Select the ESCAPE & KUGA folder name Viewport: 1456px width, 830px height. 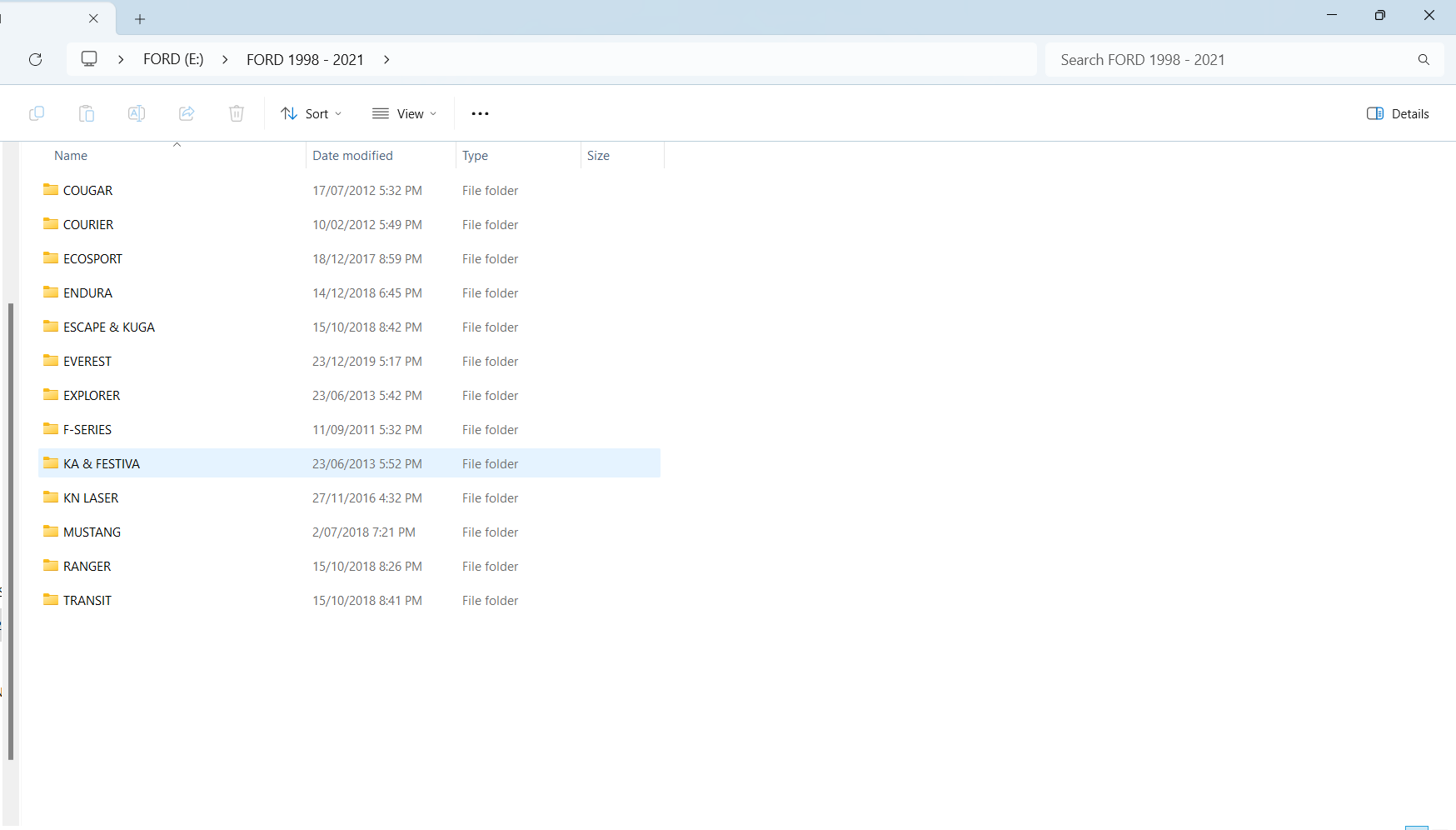109,327
